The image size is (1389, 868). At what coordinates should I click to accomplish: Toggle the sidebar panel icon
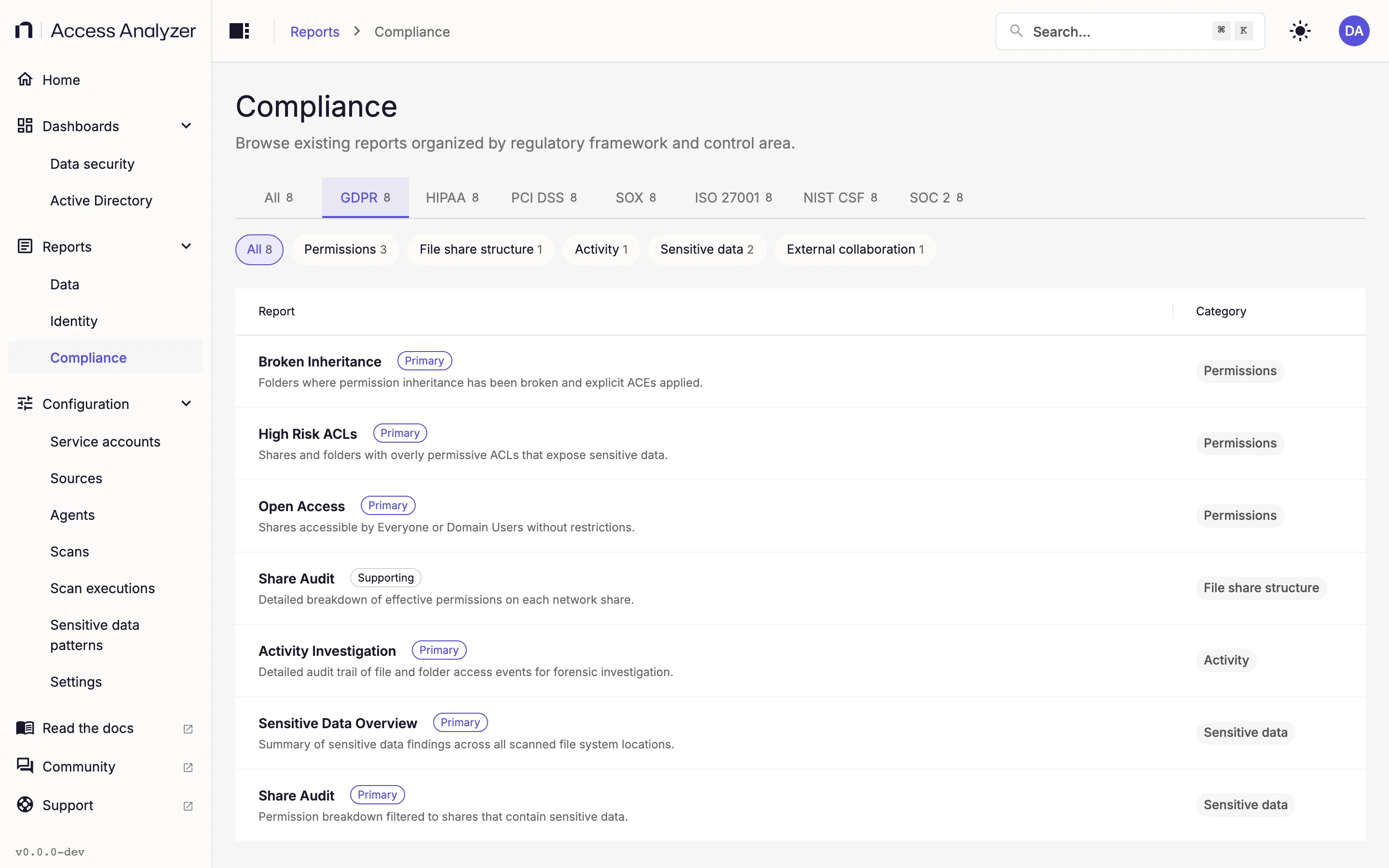pos(239,31)
